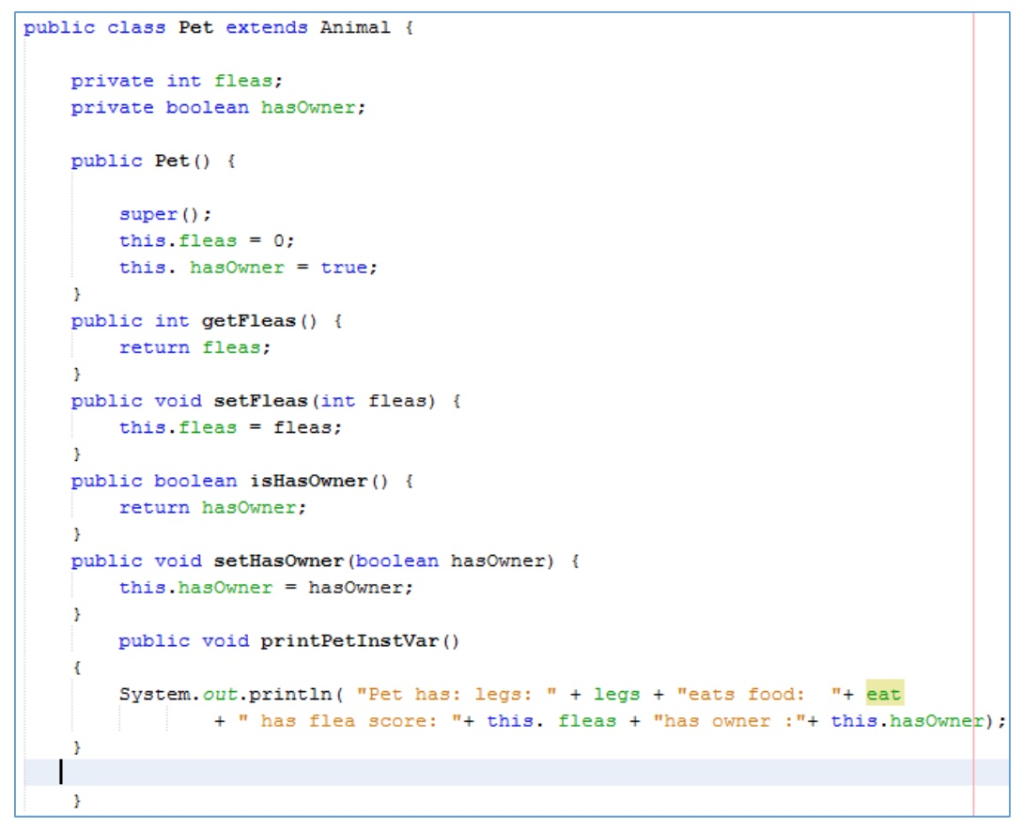Click the "Pet has: legs: " string literal
Screen dimensions: 1024x830
tap(456, 694)
